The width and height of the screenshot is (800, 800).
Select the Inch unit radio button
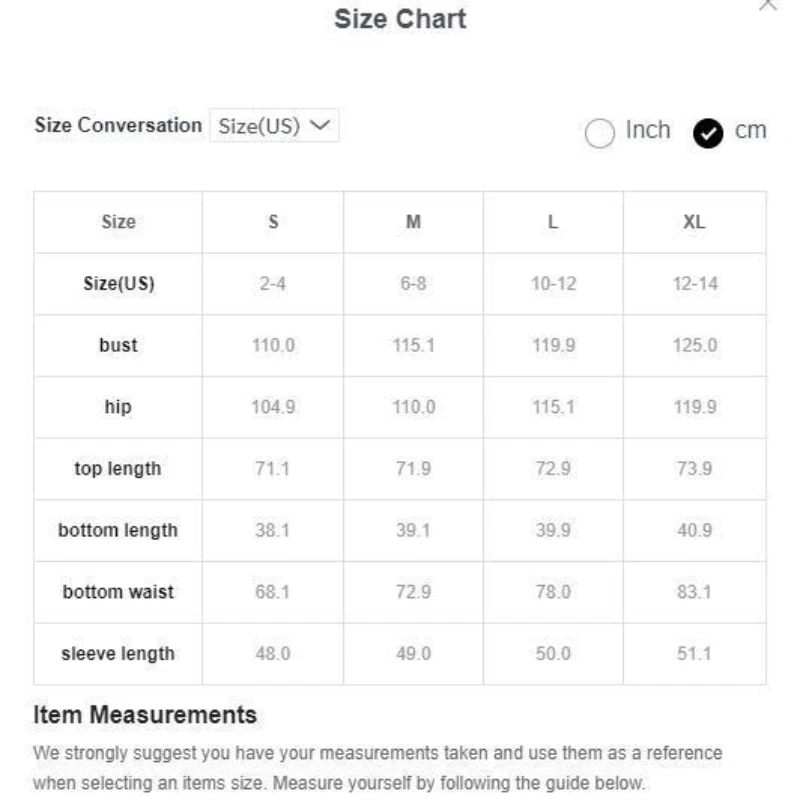point(599,133)
